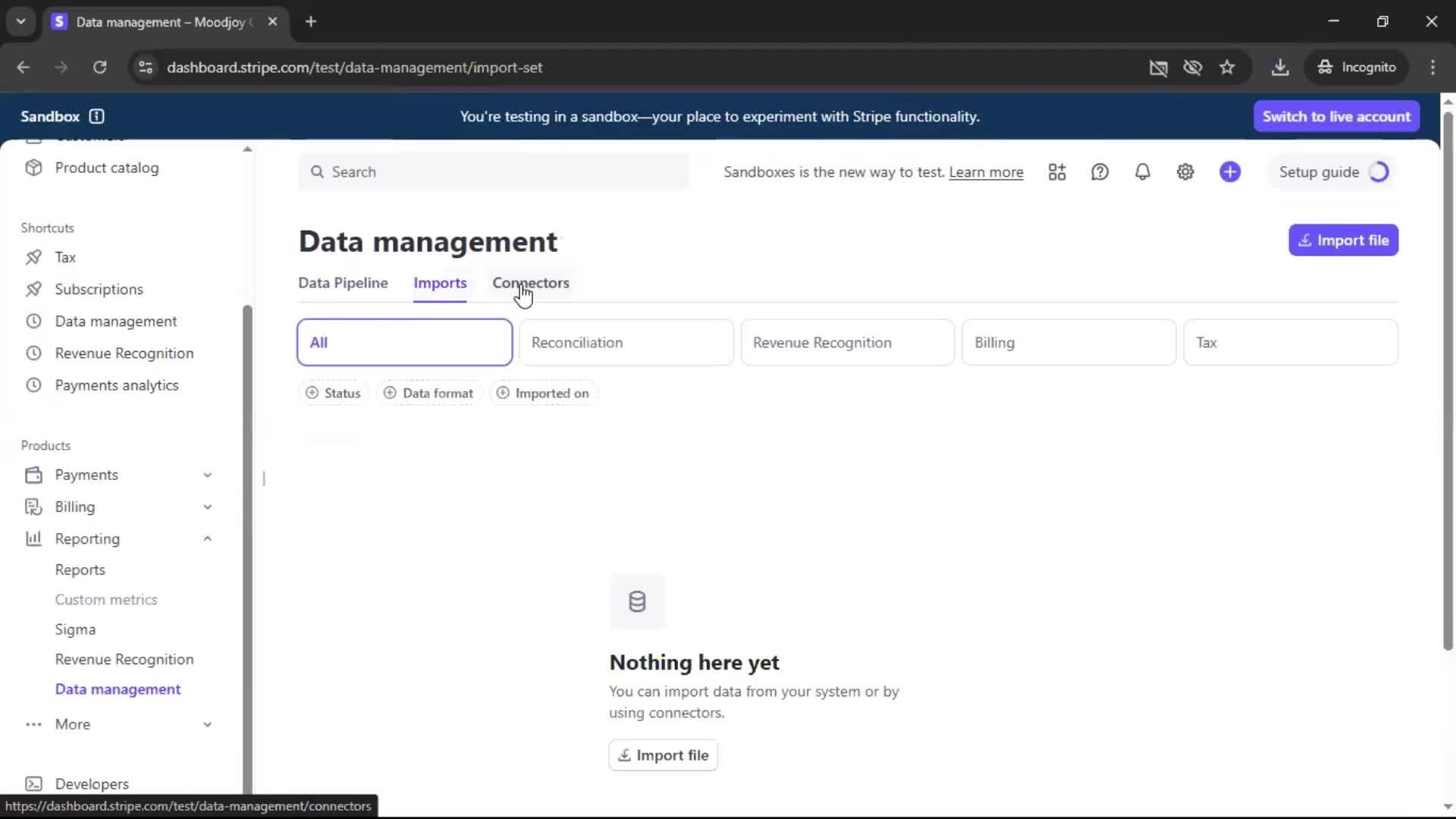The height and width of the screenshot is (819, 1456).
Task: Open notifications bell icon
Action: point(1142,172)
